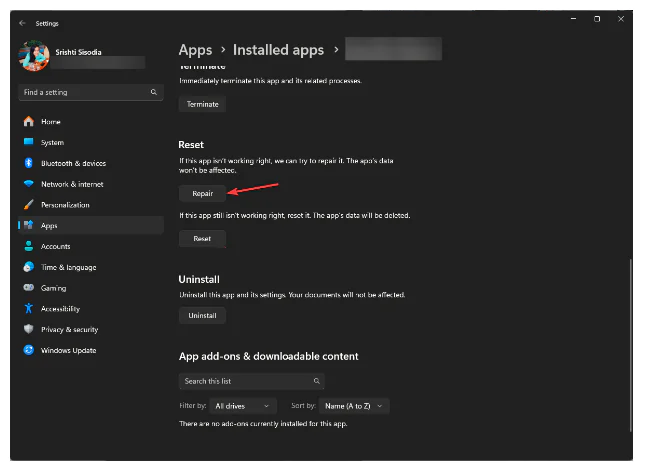Click the Find a setting search box

91,92
